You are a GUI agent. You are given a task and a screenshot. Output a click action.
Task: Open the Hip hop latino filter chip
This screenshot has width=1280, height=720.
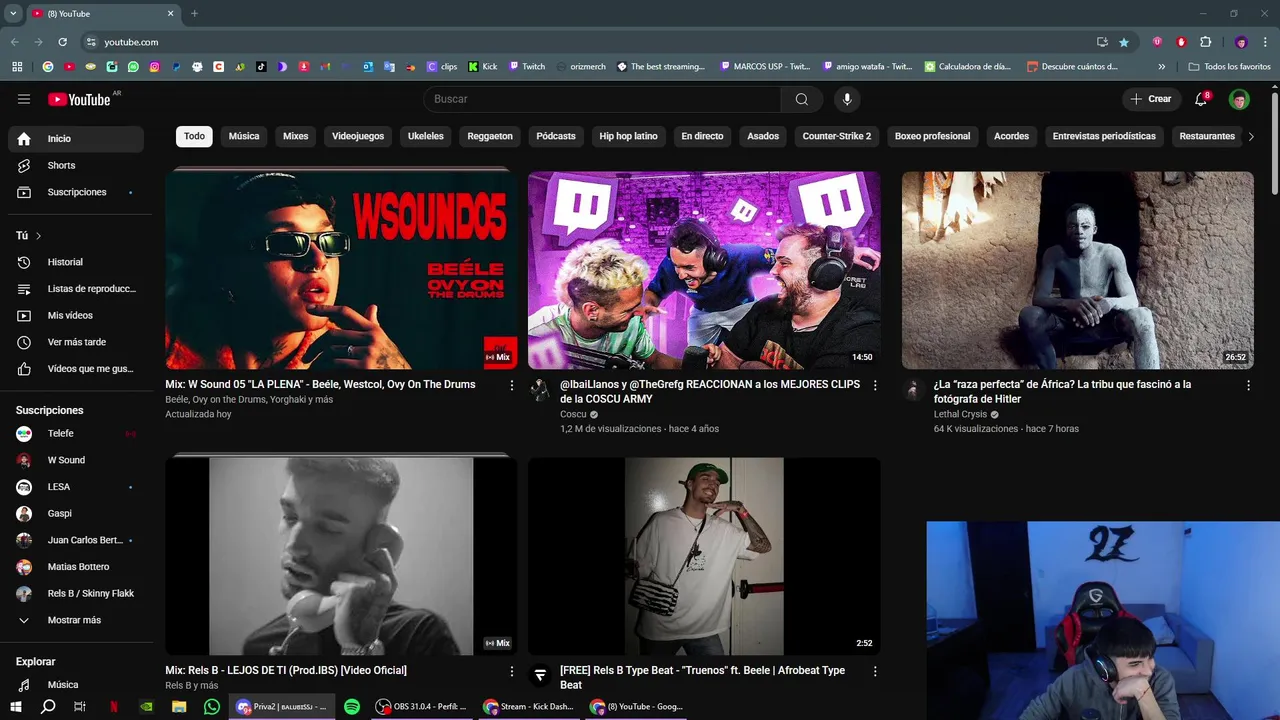[628, 136]
